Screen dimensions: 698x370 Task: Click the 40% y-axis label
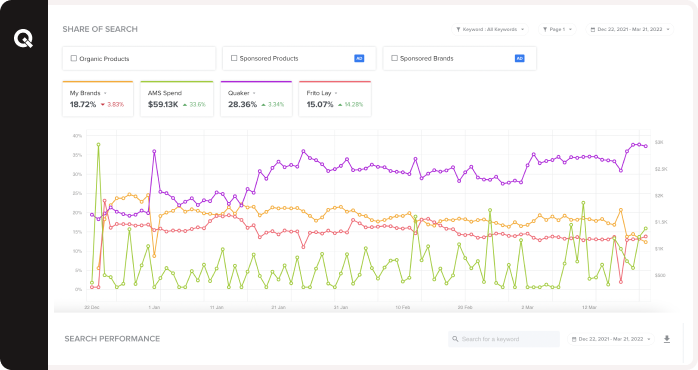pyautogui.click(x=77, y=136)
